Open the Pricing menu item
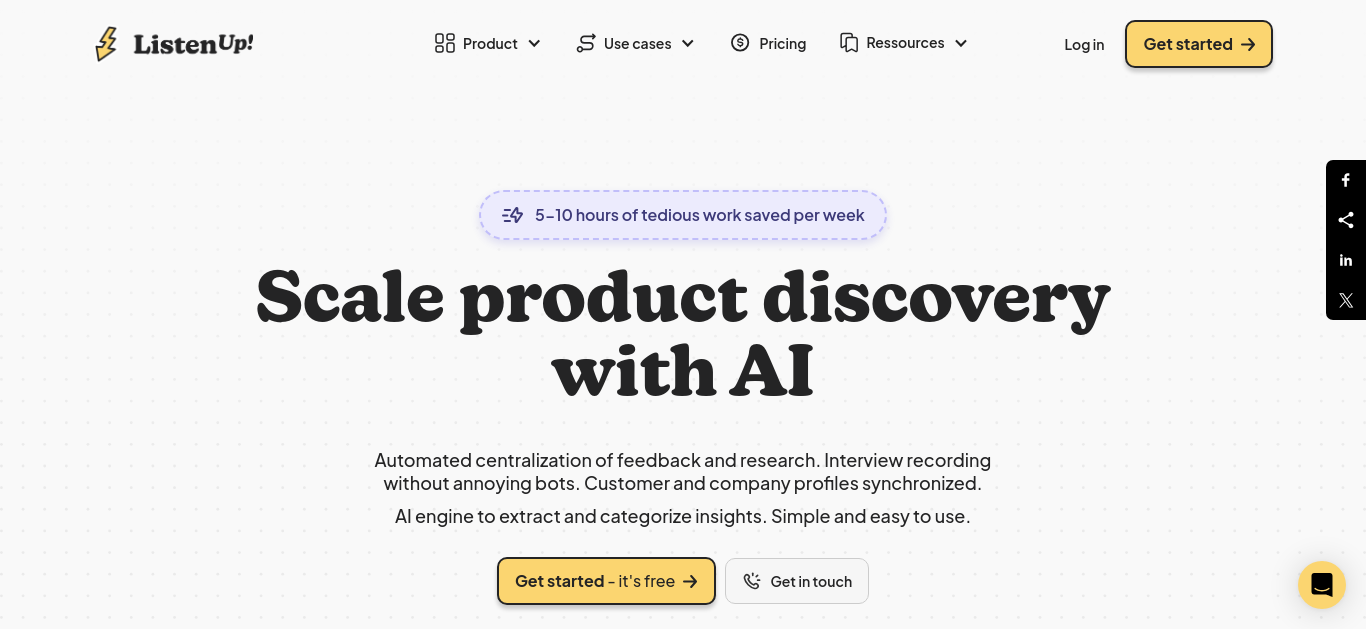 [x=768, y=43]
